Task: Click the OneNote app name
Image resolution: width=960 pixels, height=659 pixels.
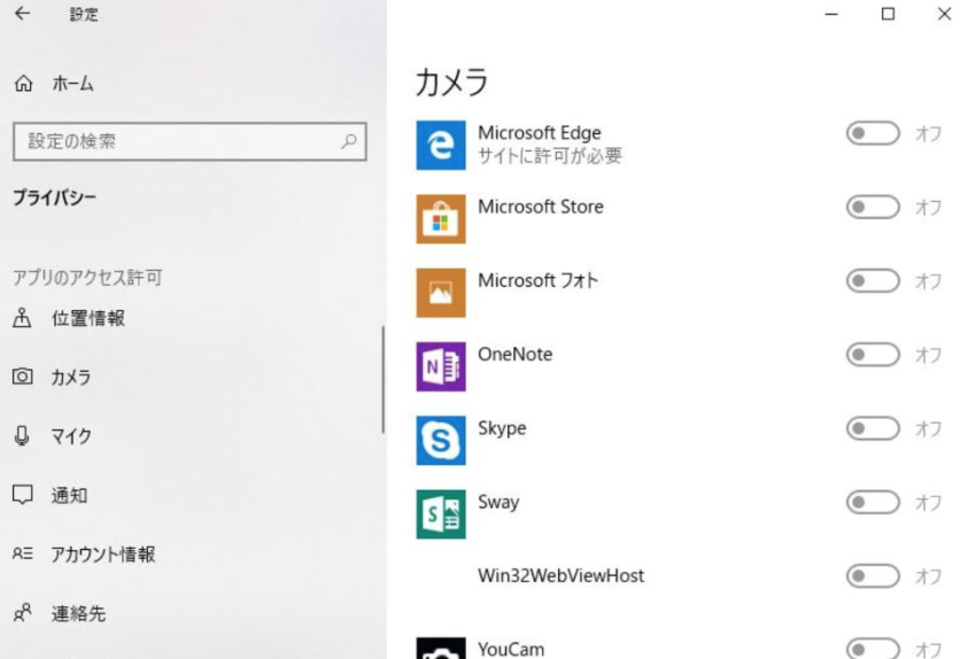Action: pos(515,354)
